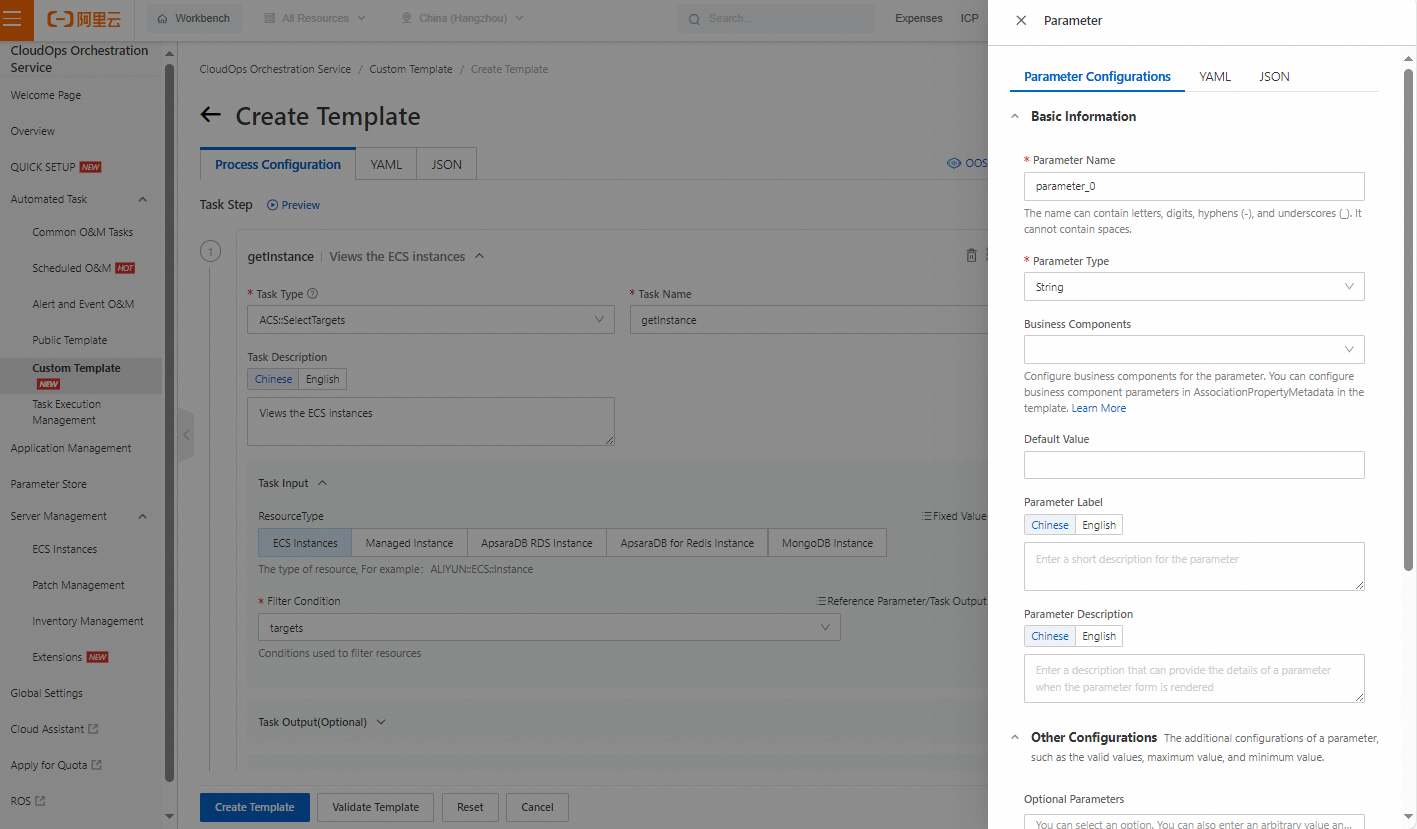Switch to the template YAML tab

click(386, 164)
